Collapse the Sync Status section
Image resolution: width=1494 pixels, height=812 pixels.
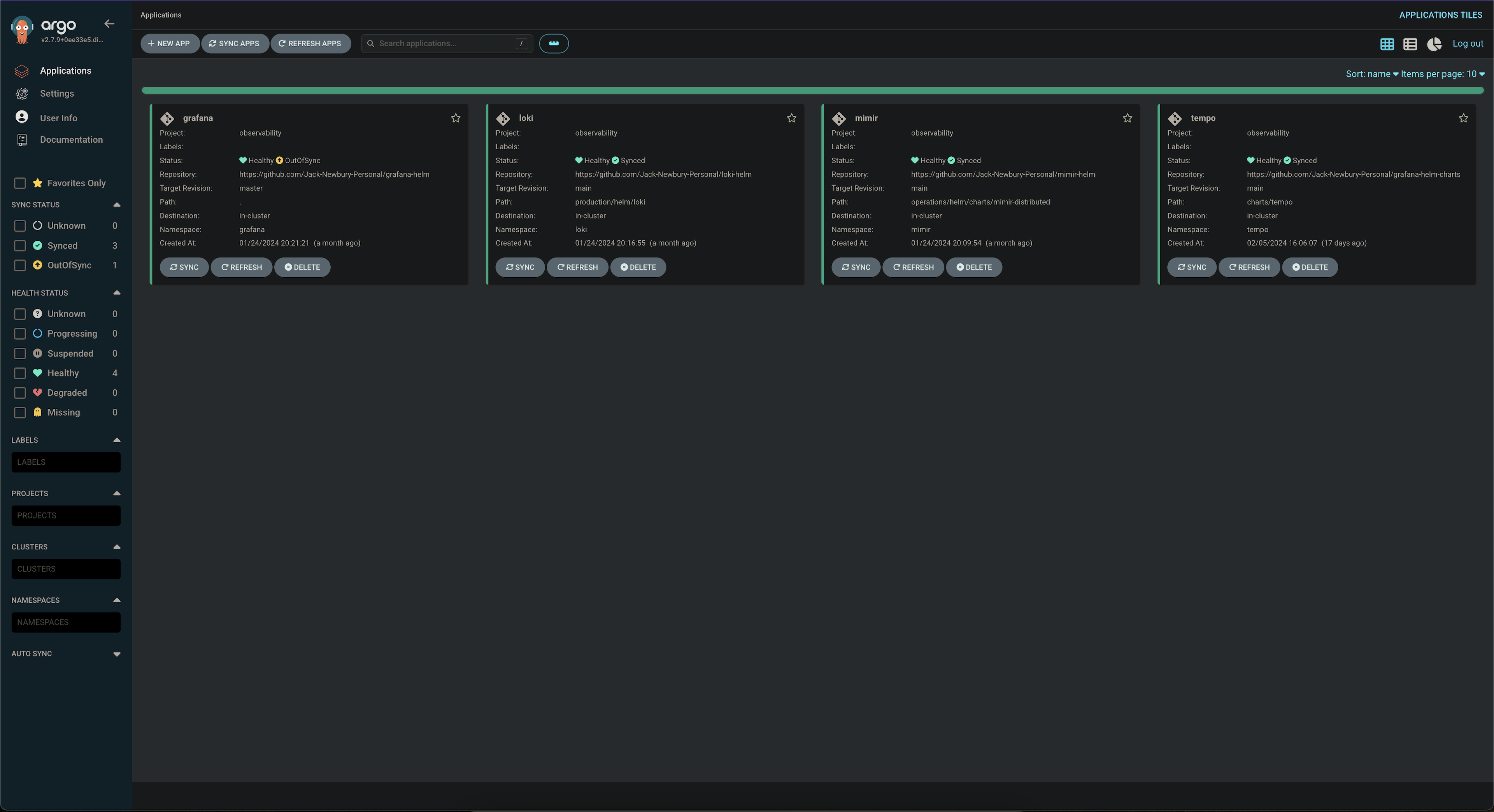coord(117,205)
